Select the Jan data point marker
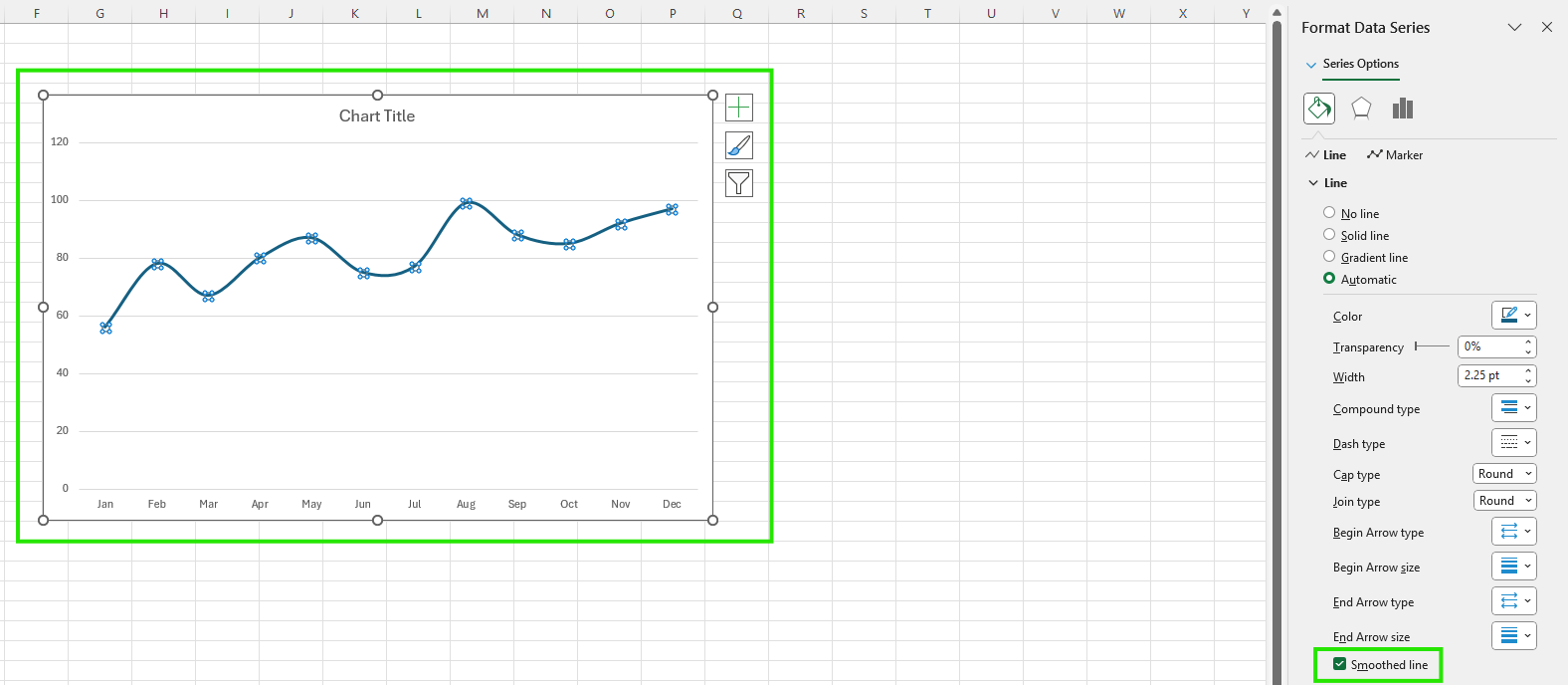This screenshot has height=685, width=1568. coord(105,328)
